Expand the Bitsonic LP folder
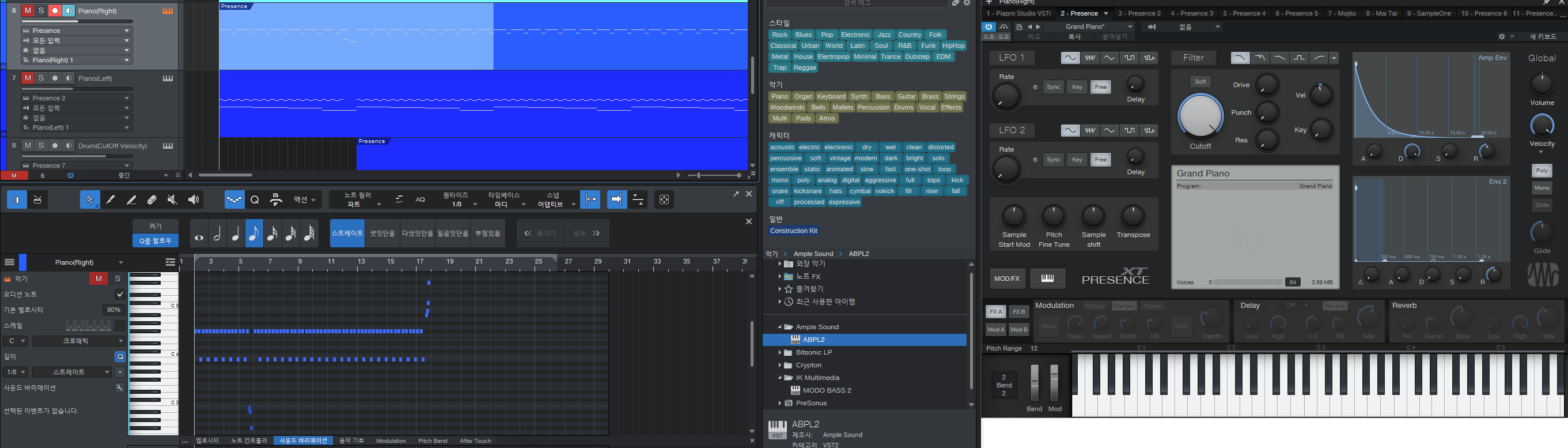 (780, 352)
